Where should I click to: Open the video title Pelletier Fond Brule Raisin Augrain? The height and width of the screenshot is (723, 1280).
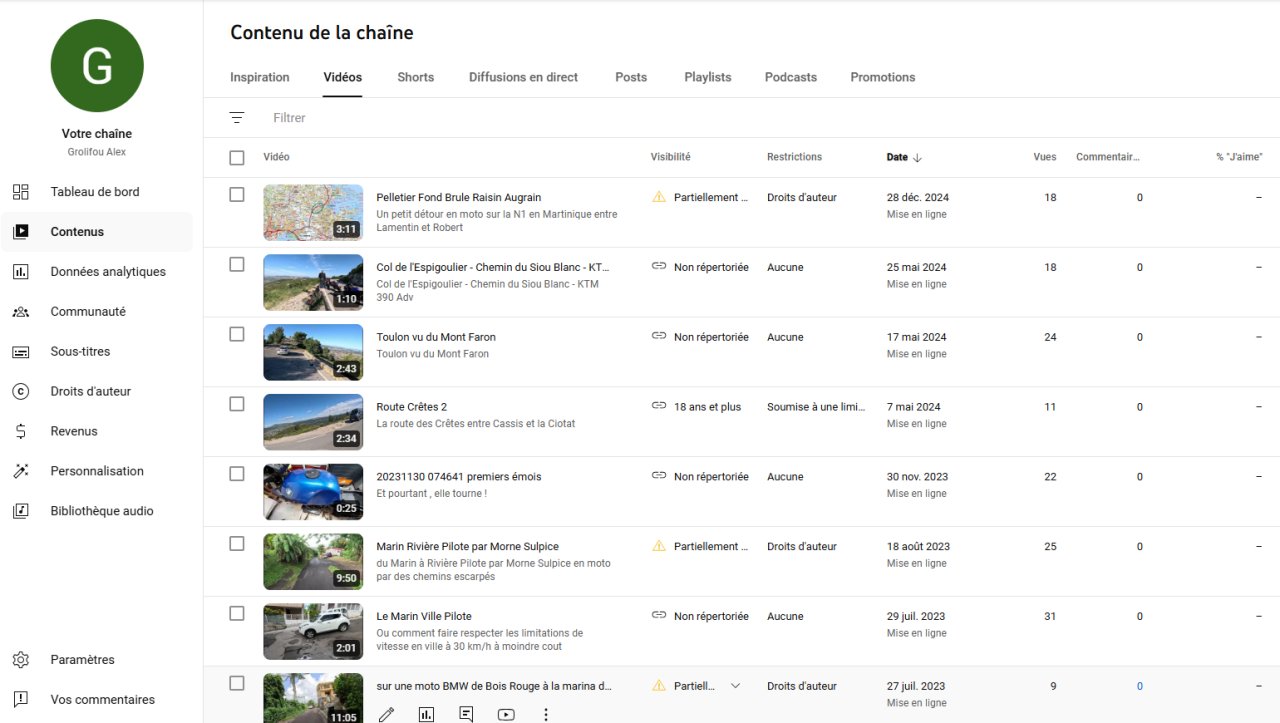[458, 197]
